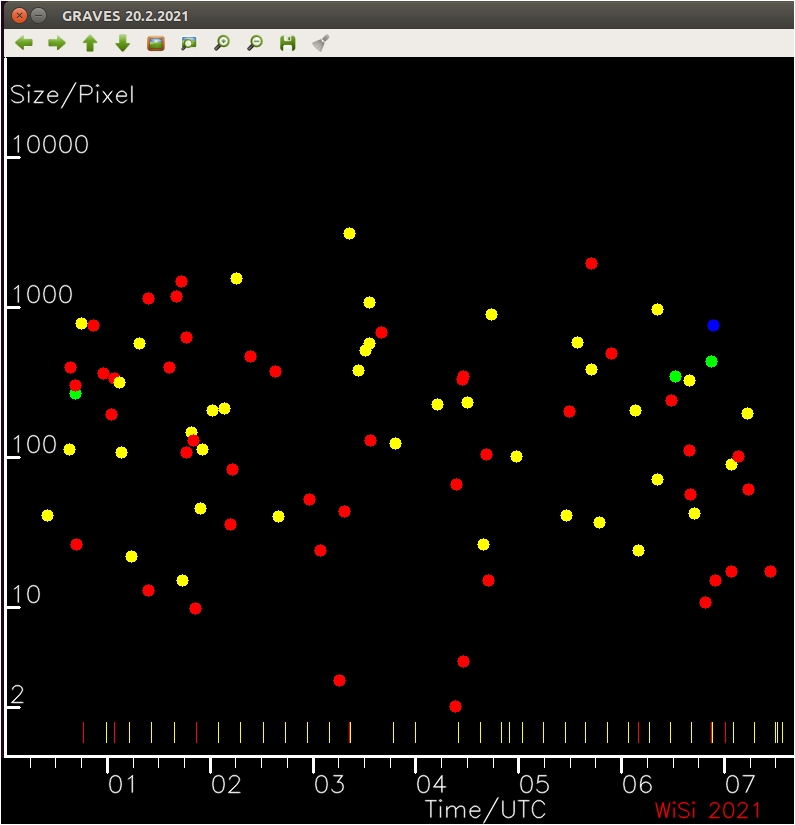This screenshot has height=825, width=795.
Task: Pan the plot left with the left arrow
Action: coord(24,43)
